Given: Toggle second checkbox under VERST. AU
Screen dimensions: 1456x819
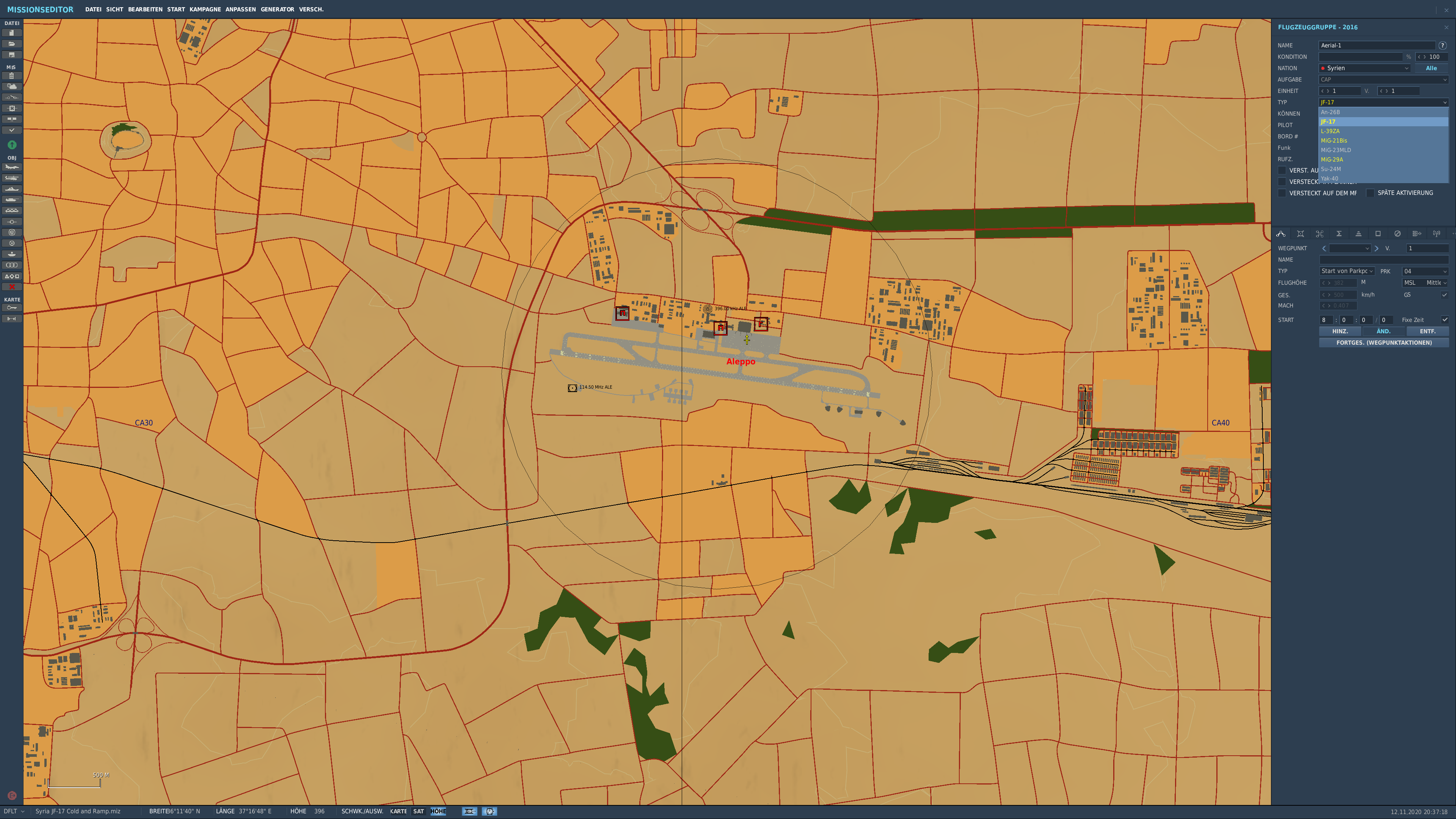Looking at the screenshot, I should [x=1282, y=182].
